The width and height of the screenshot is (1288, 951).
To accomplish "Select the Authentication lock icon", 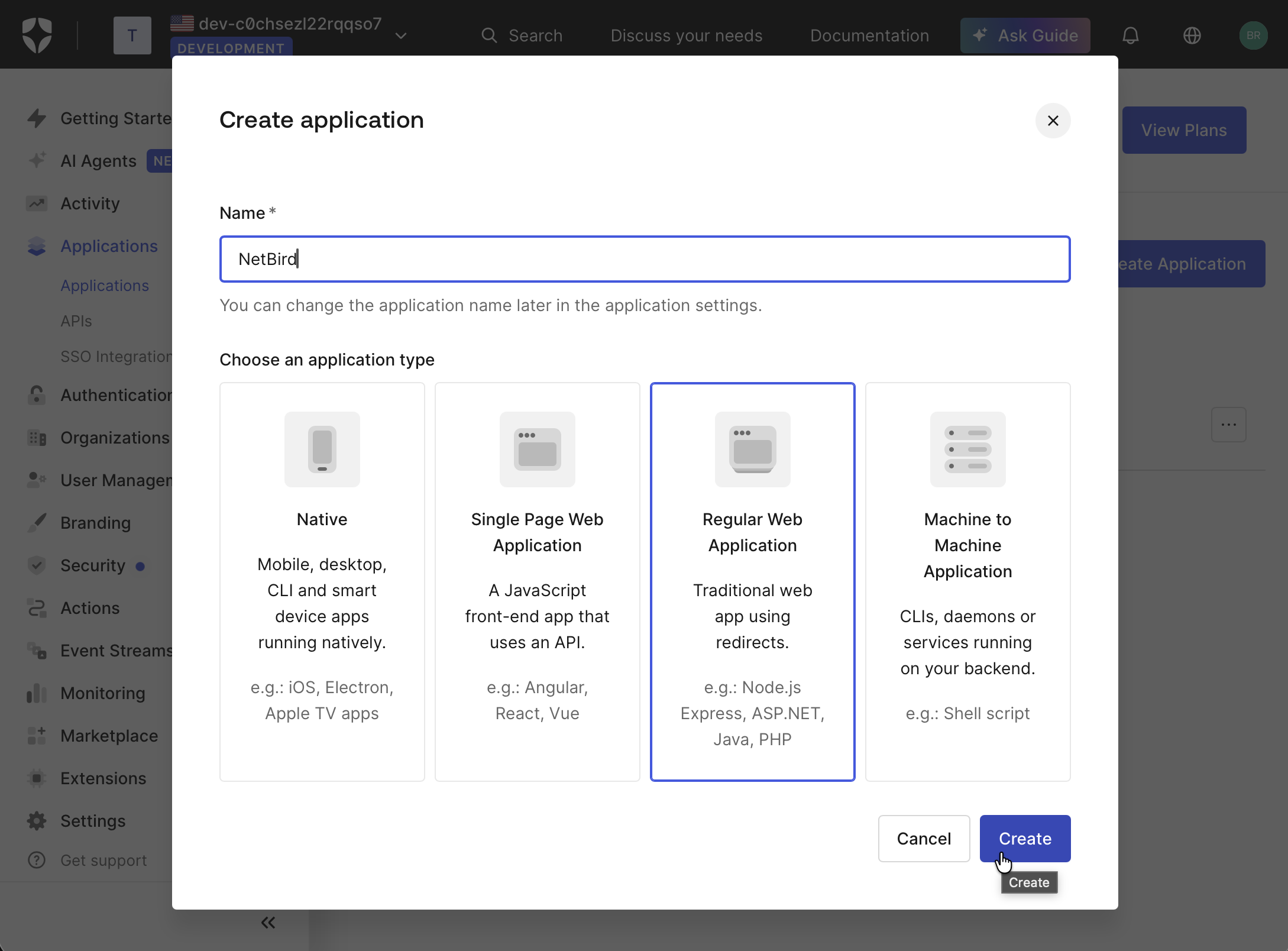I will (x=37, y=394).
